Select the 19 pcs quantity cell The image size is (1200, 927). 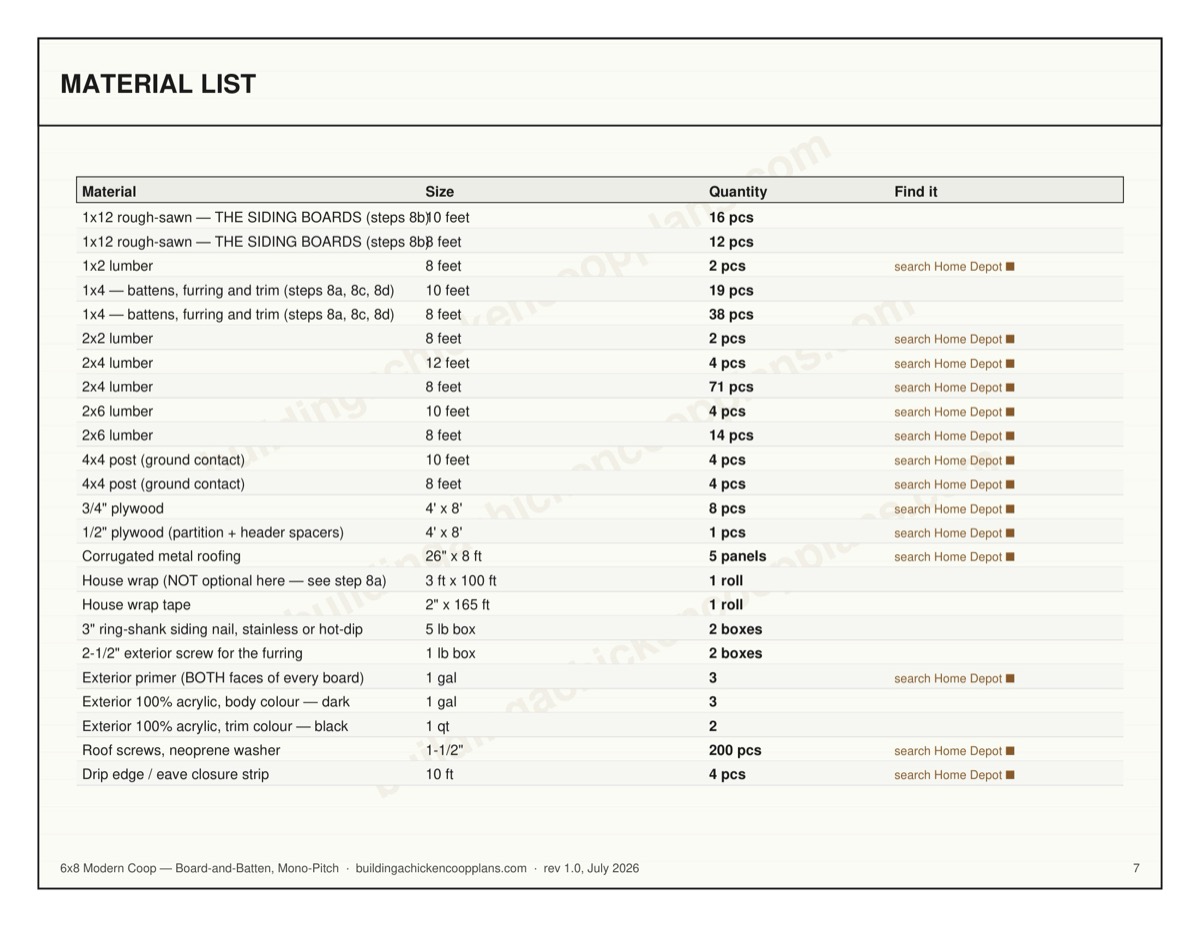coord(731,290)
